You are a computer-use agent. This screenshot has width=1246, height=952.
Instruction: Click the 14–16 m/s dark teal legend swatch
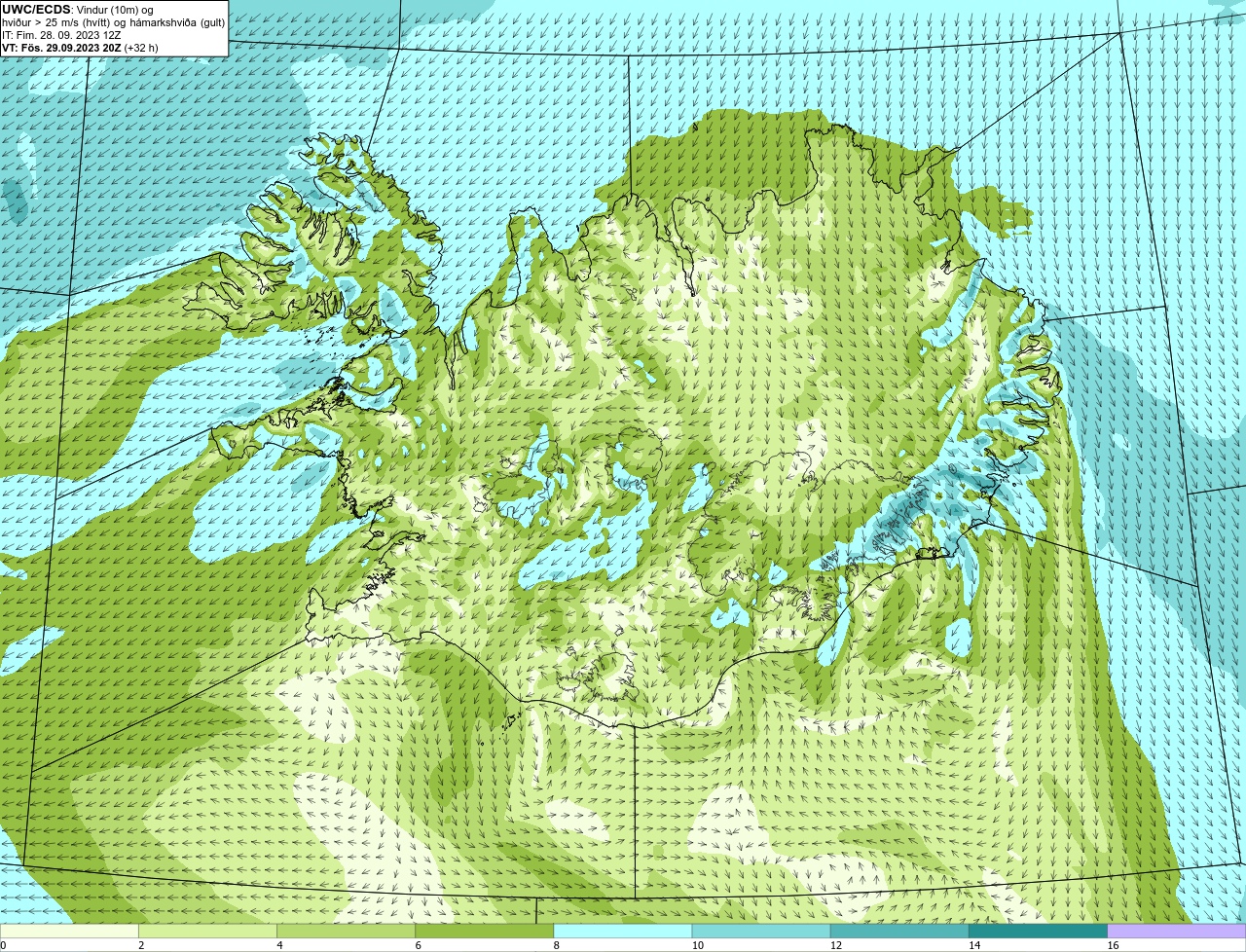tap(1038, 932)
